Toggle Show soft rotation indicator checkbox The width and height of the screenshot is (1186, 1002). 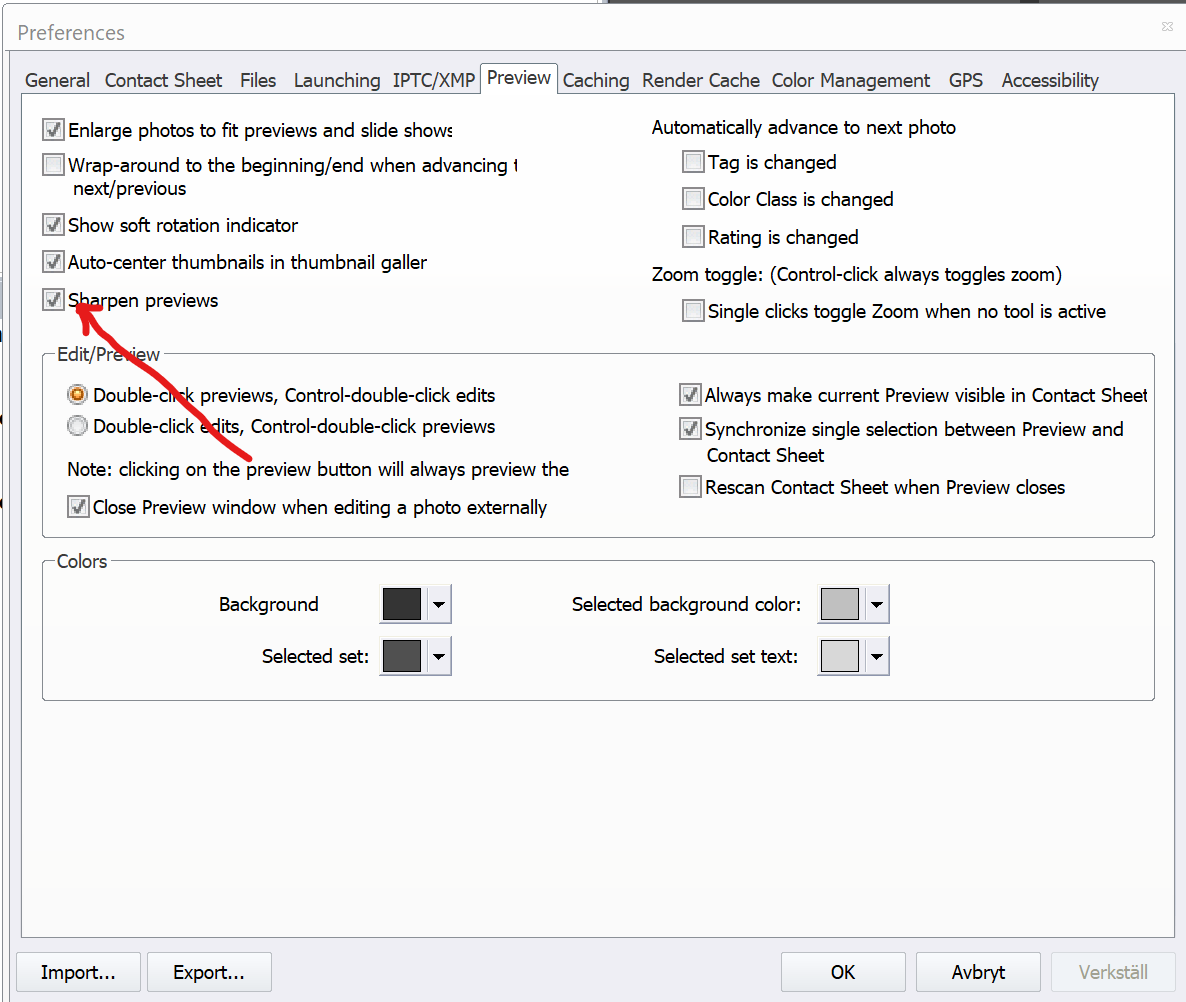coord(53,225)
